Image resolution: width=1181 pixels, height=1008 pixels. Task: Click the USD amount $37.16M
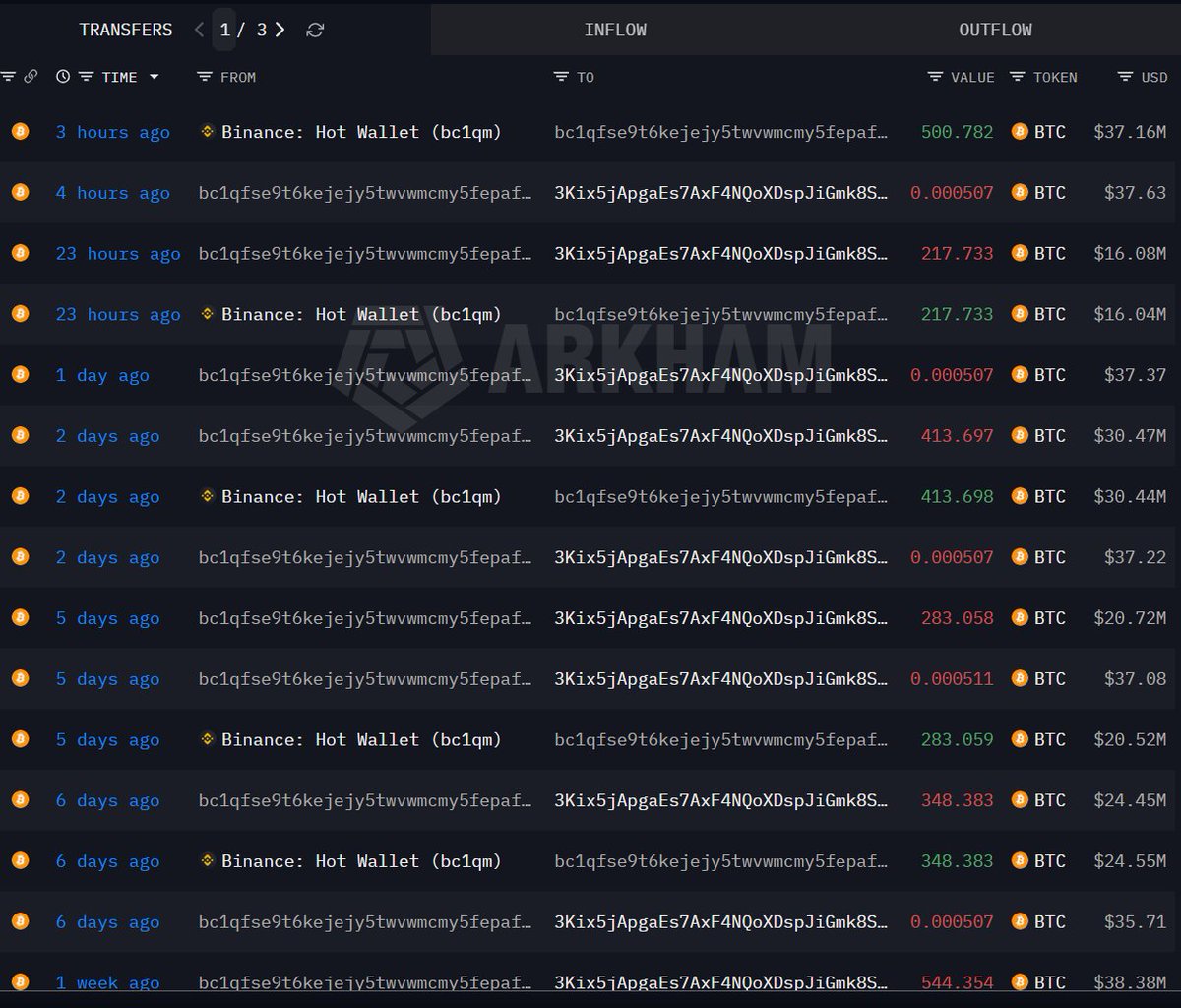pyautogui.click(x=1130, y=132)
